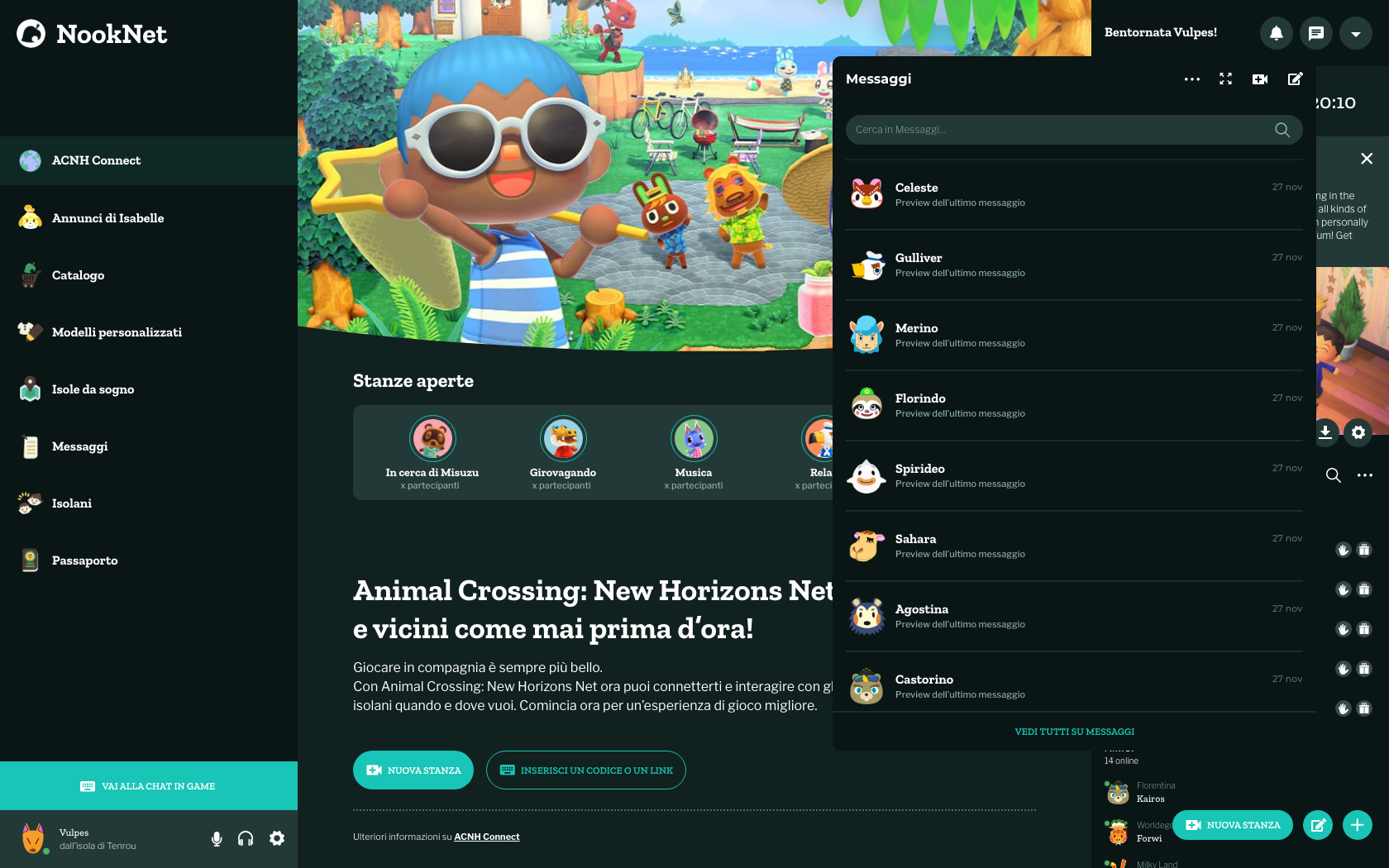Open the conversation with Merino
Screen dimensions: 1389x868
point(1074,335)
